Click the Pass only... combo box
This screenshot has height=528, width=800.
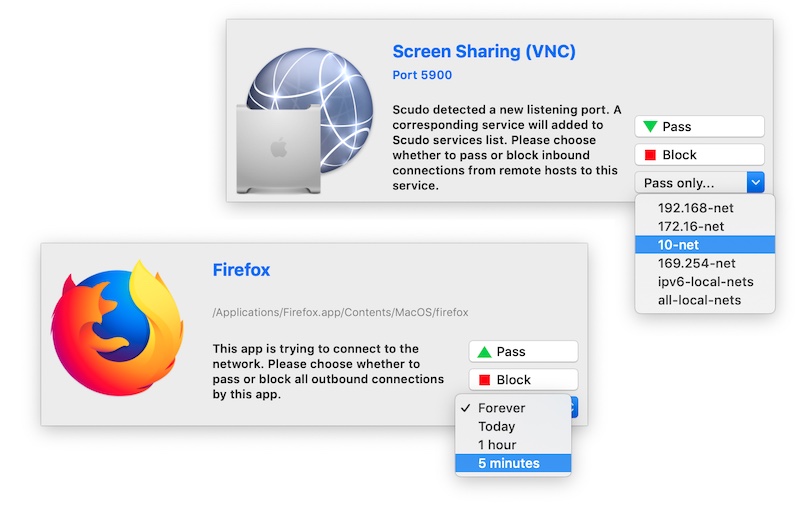[699, 182]
